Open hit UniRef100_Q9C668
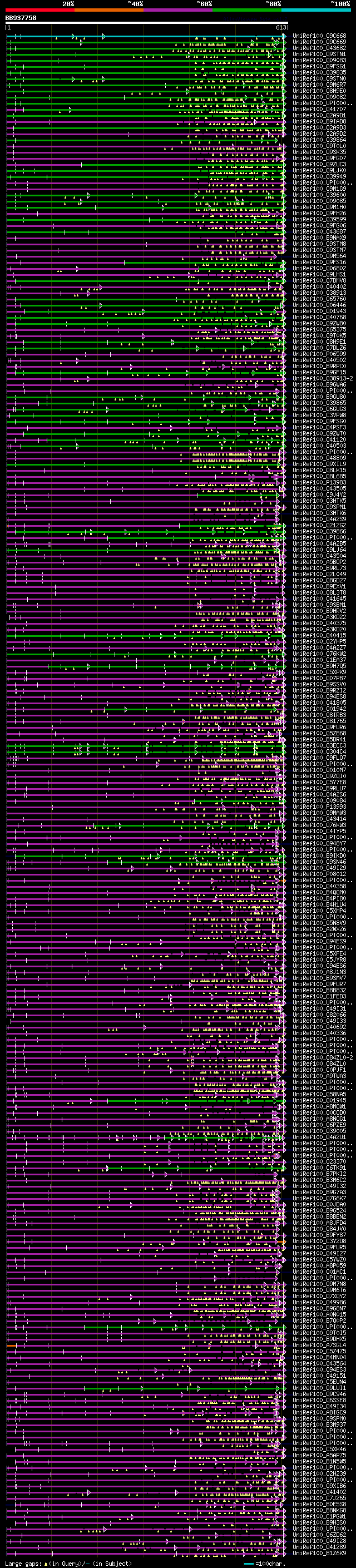The height and width of the screenshot is (1568, 356). [319, 36]
